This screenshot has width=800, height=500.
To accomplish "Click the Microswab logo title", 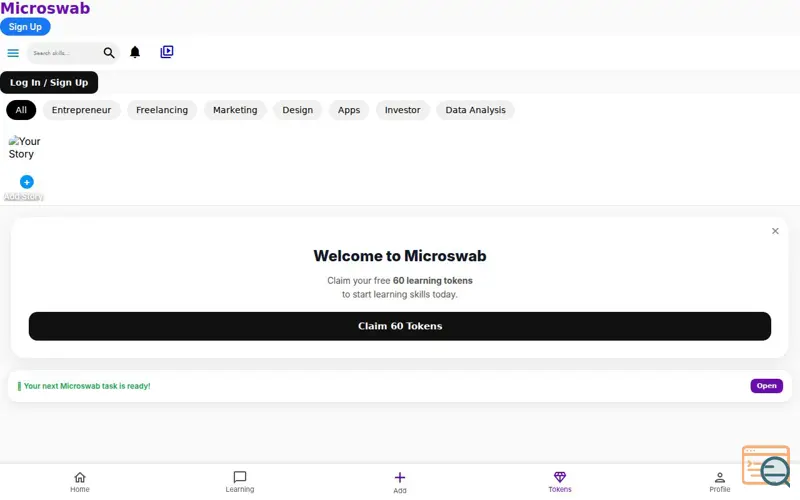I will point(45,8).
